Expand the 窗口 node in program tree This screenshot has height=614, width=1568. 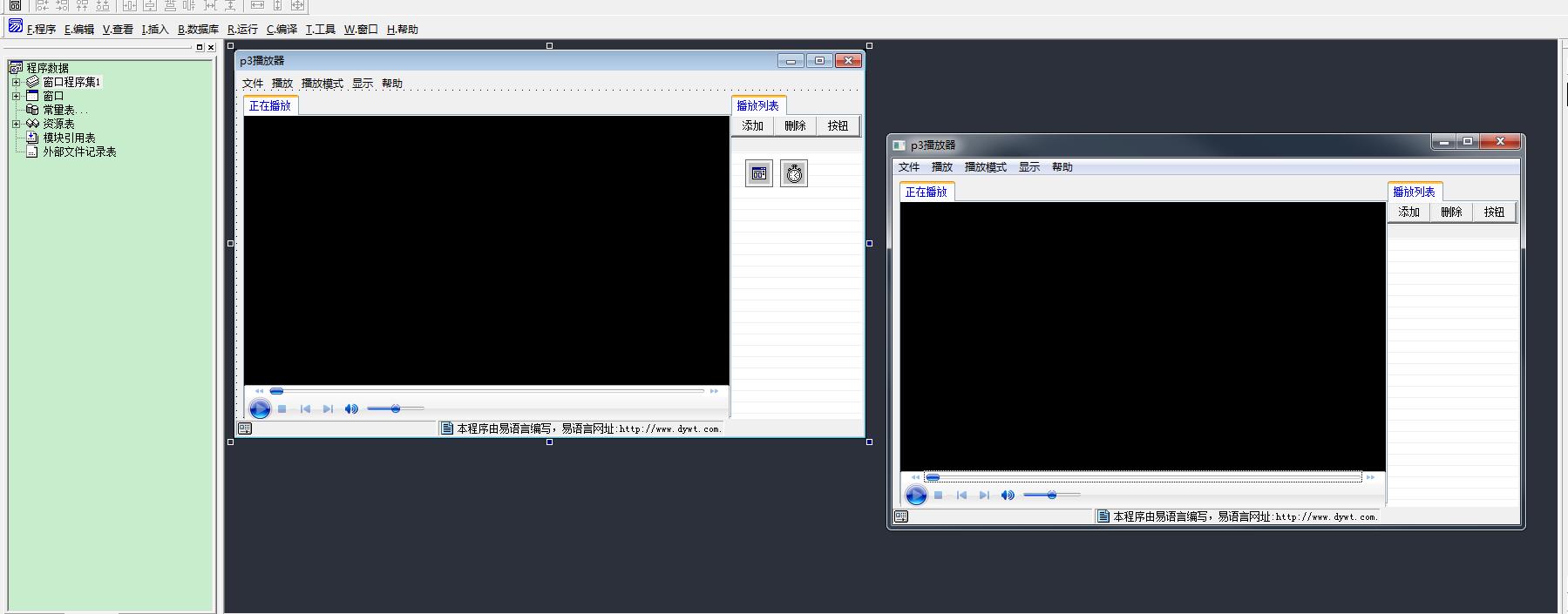(16, 96)
